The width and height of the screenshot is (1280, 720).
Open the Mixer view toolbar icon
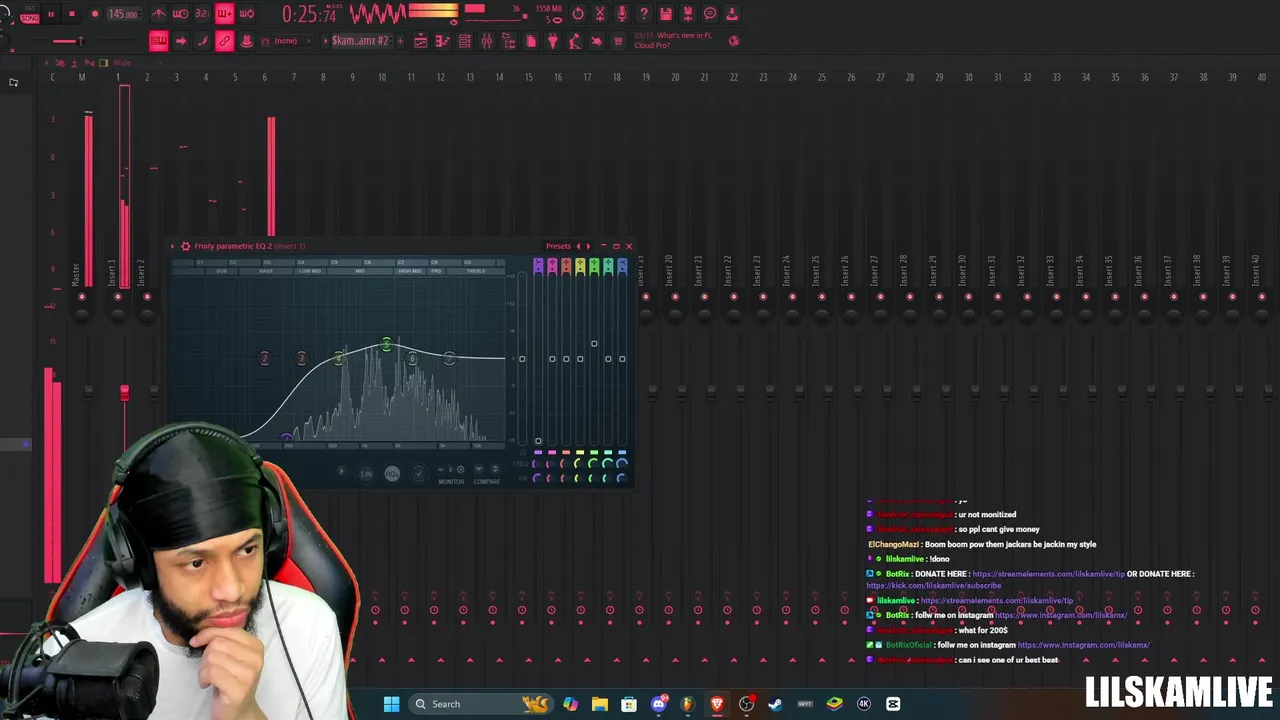(x=487, y=41)
